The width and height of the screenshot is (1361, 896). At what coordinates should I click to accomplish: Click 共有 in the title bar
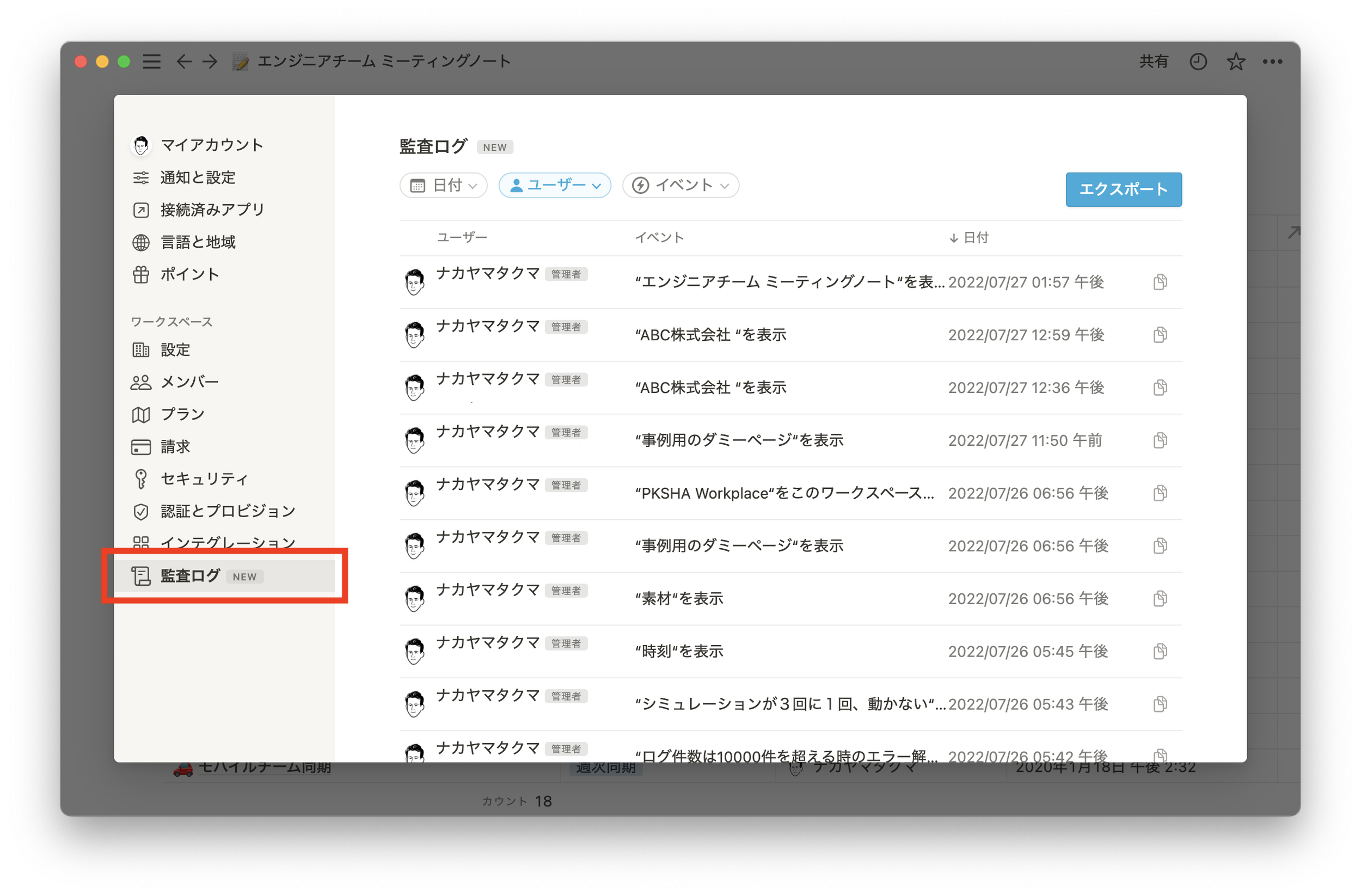click(x=1153, y=61)
